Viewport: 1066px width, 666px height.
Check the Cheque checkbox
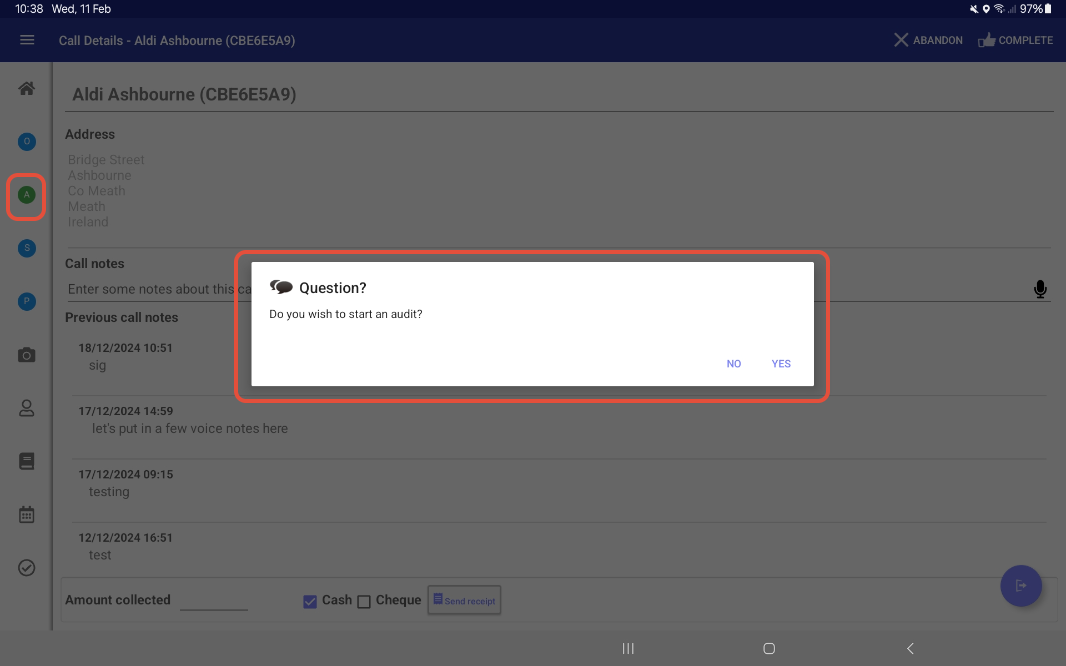click(x=364, y=601)
